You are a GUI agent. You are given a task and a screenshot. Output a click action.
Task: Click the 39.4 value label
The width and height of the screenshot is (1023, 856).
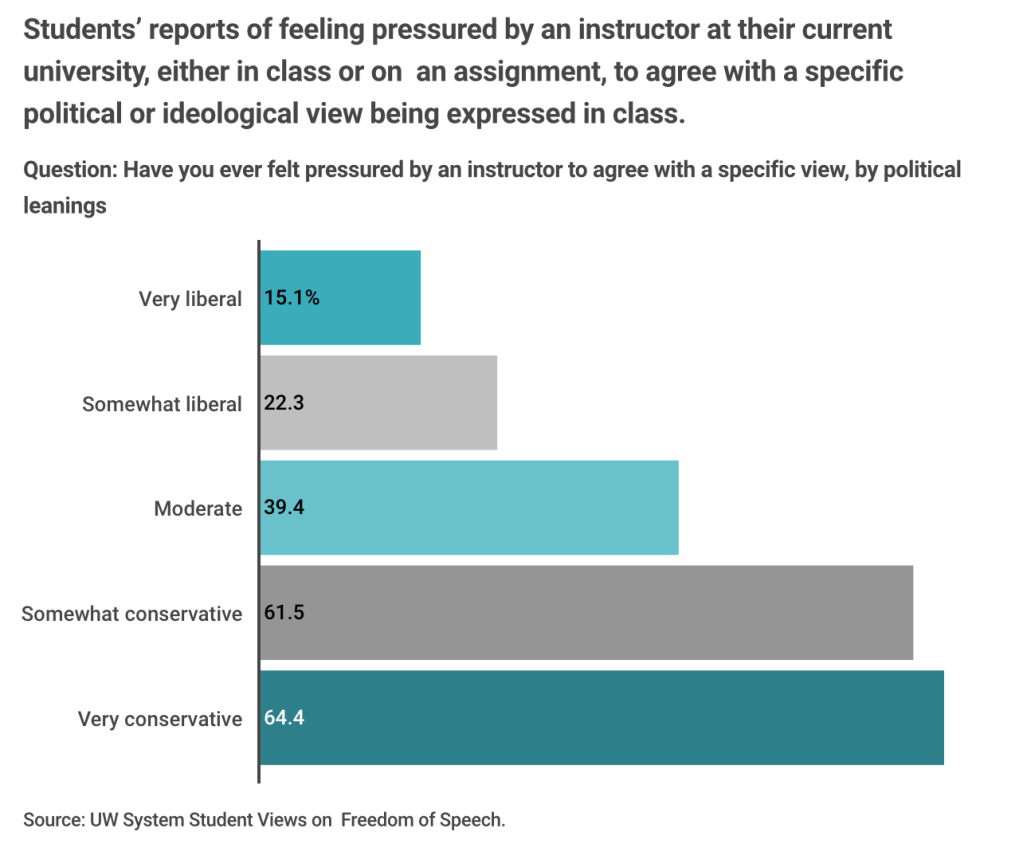pyautogui.click(x=284, y=508)
